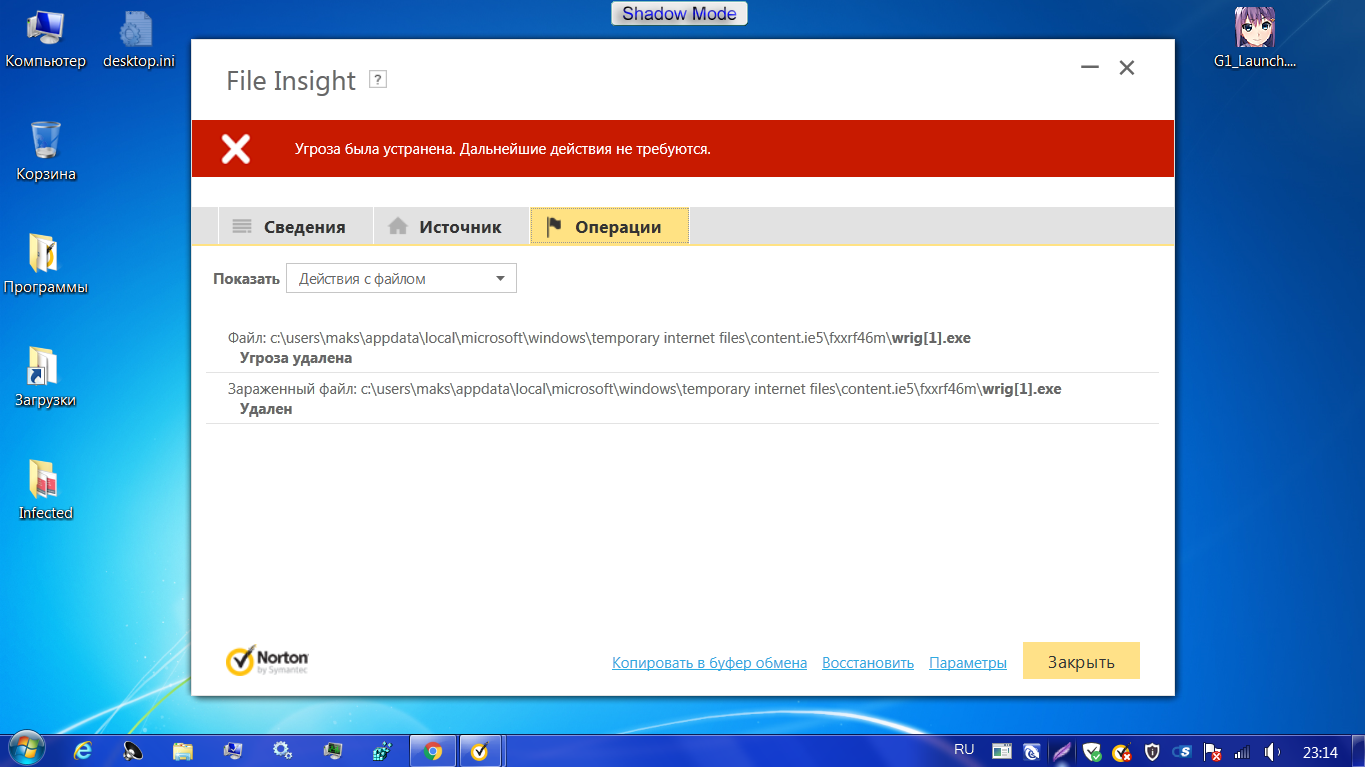Screen dimensions: 1365x767
Task: Open the volume speaker tray icon
Action: point(1272,751)
